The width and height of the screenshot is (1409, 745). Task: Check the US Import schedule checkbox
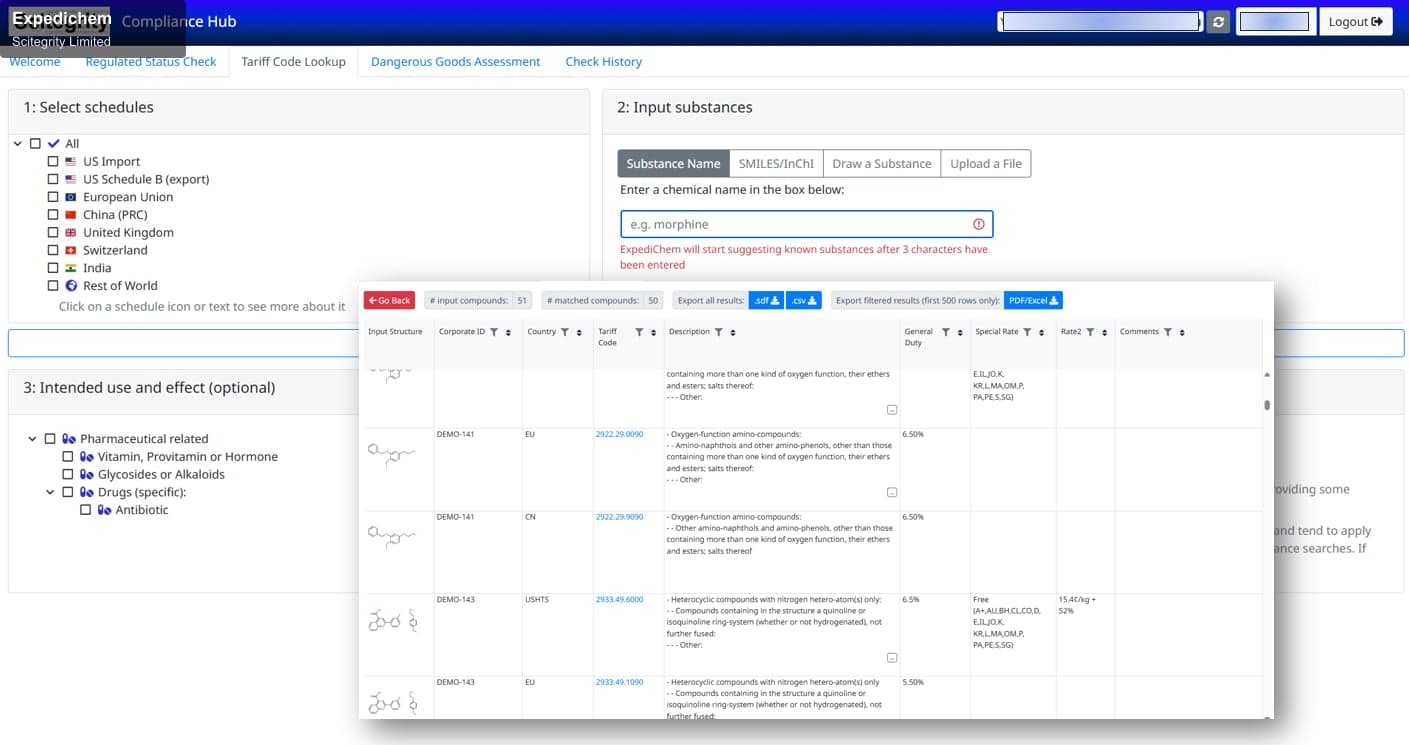click(53, 162)
